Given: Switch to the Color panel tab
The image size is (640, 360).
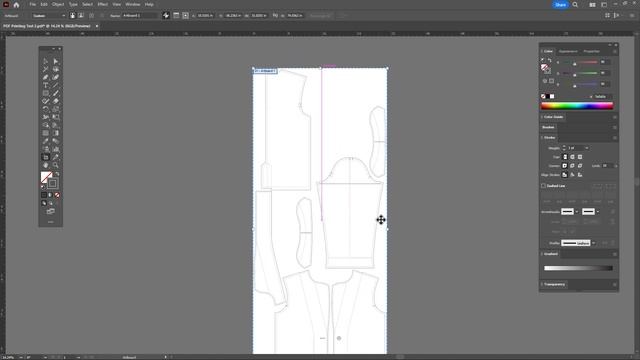Looking at the screenshot, I should point(548,51).
